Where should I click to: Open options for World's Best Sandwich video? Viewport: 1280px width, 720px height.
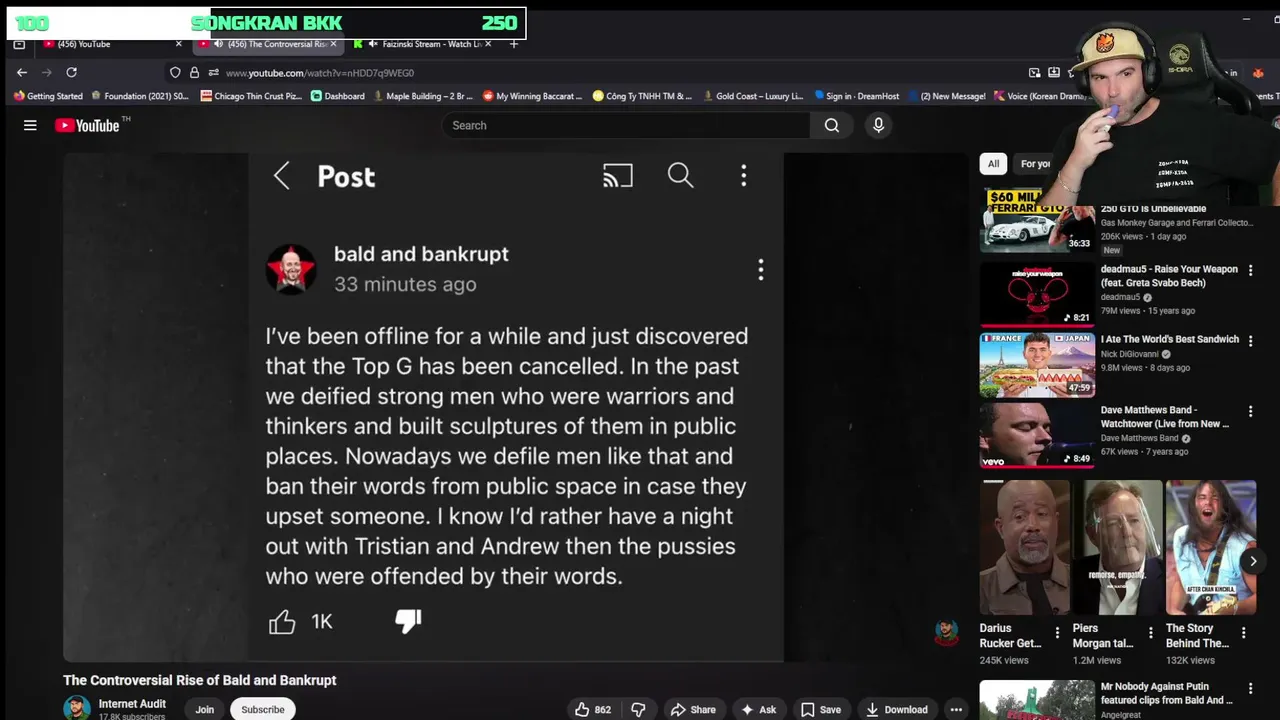1250,340
